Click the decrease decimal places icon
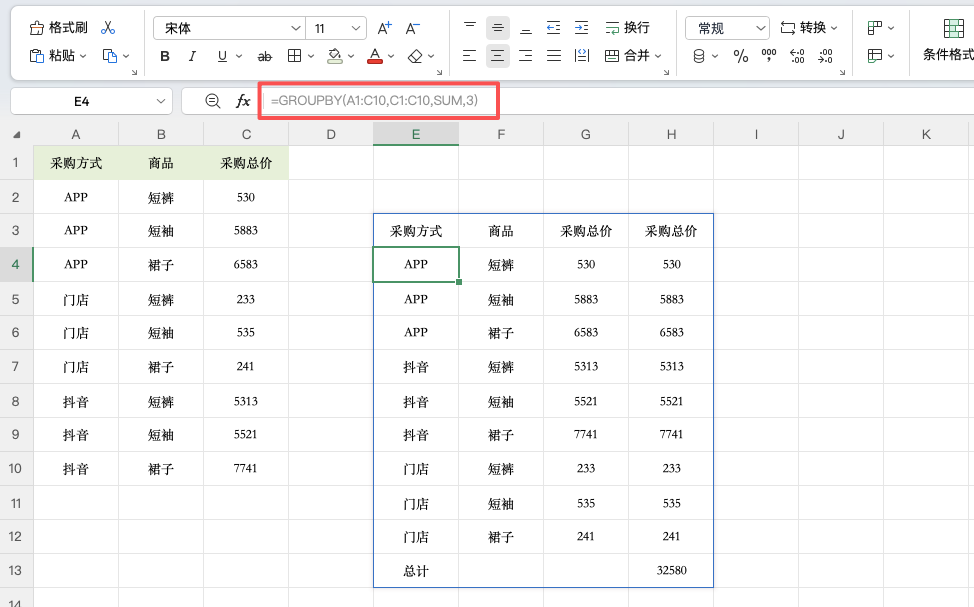 click(826, 57)
